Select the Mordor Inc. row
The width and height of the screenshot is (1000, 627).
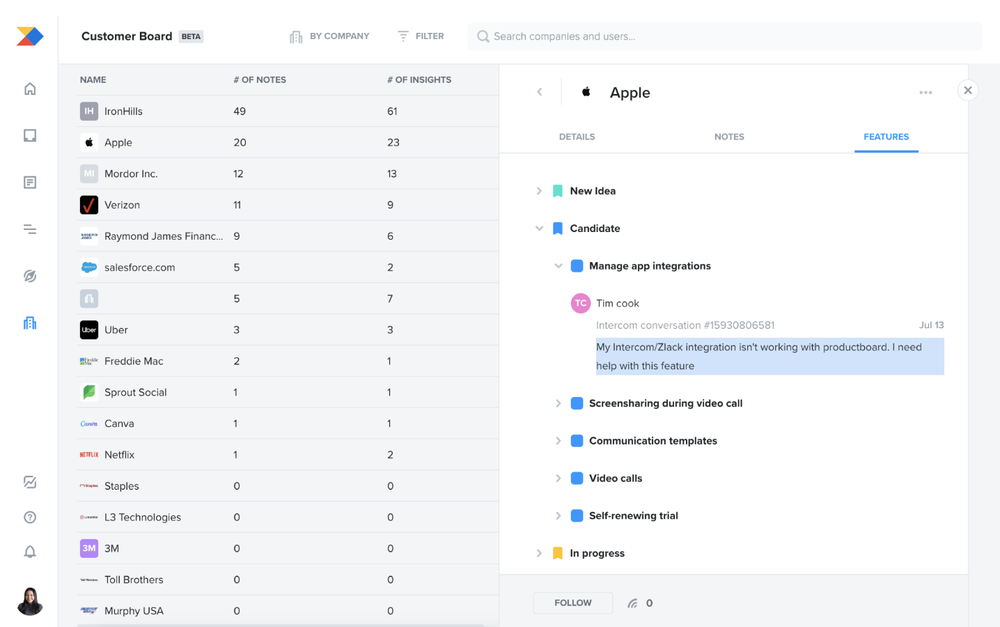(288, 173)
